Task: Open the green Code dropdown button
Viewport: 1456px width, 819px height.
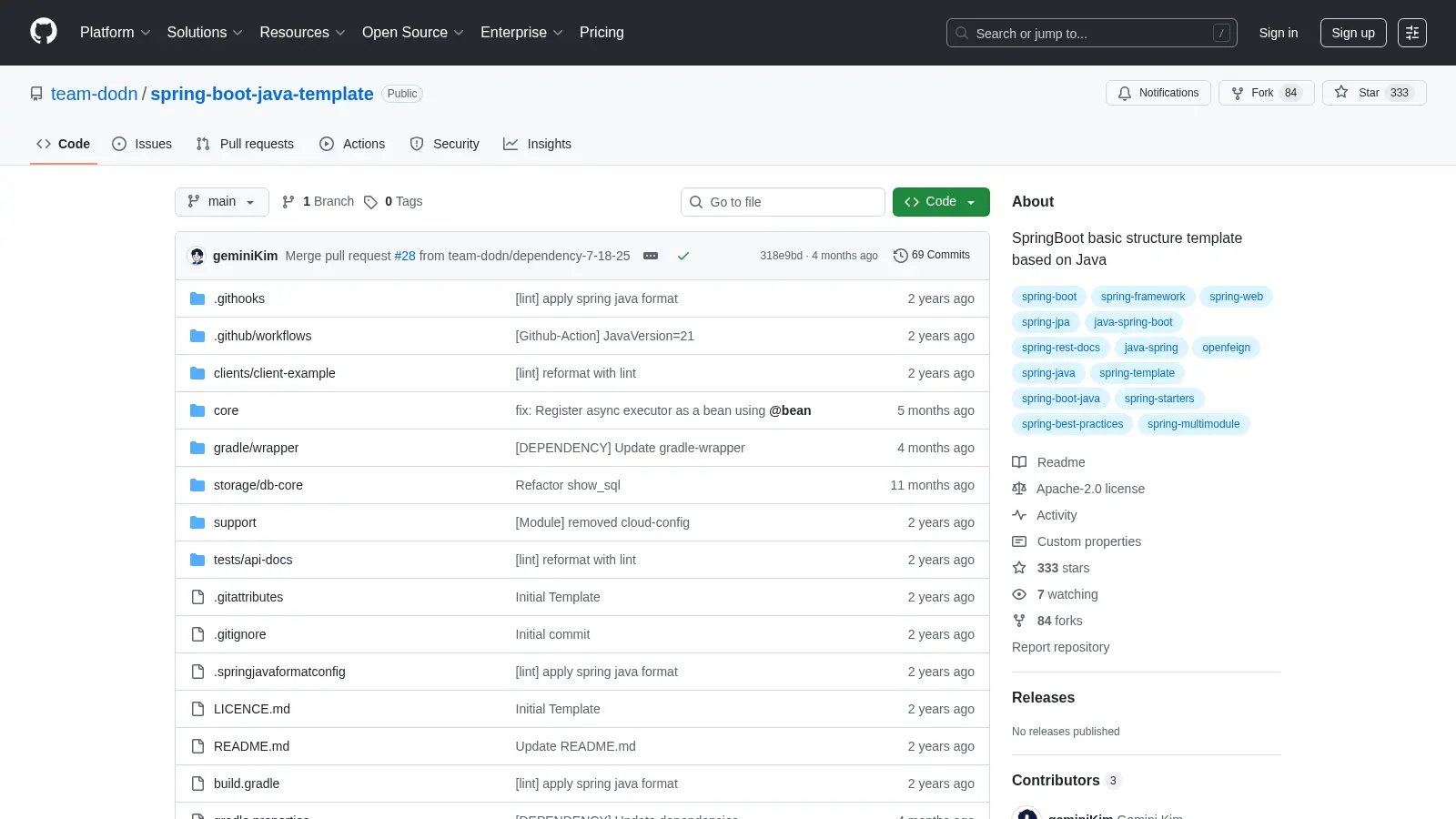Action: pos(941,202)
